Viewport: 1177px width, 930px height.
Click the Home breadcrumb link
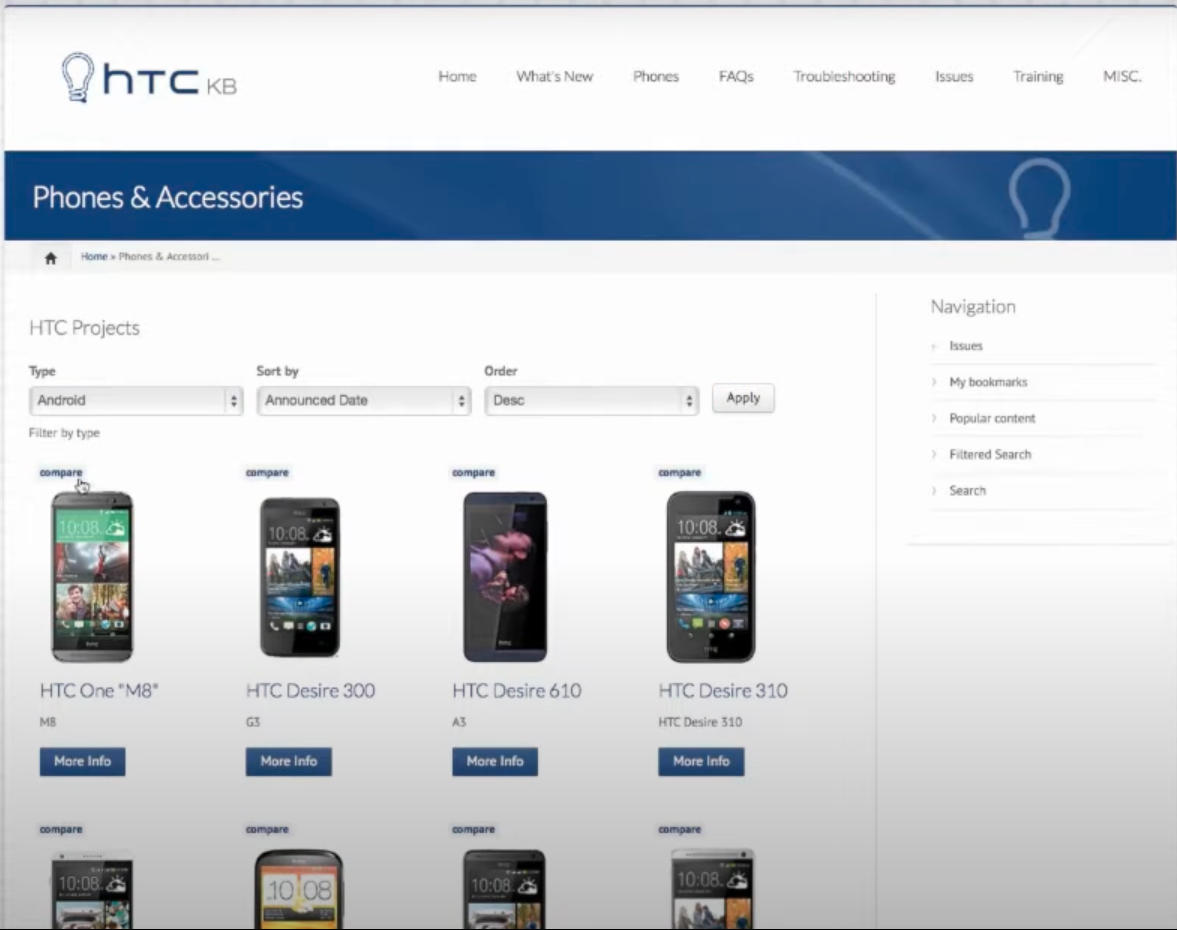pos(94,257)
